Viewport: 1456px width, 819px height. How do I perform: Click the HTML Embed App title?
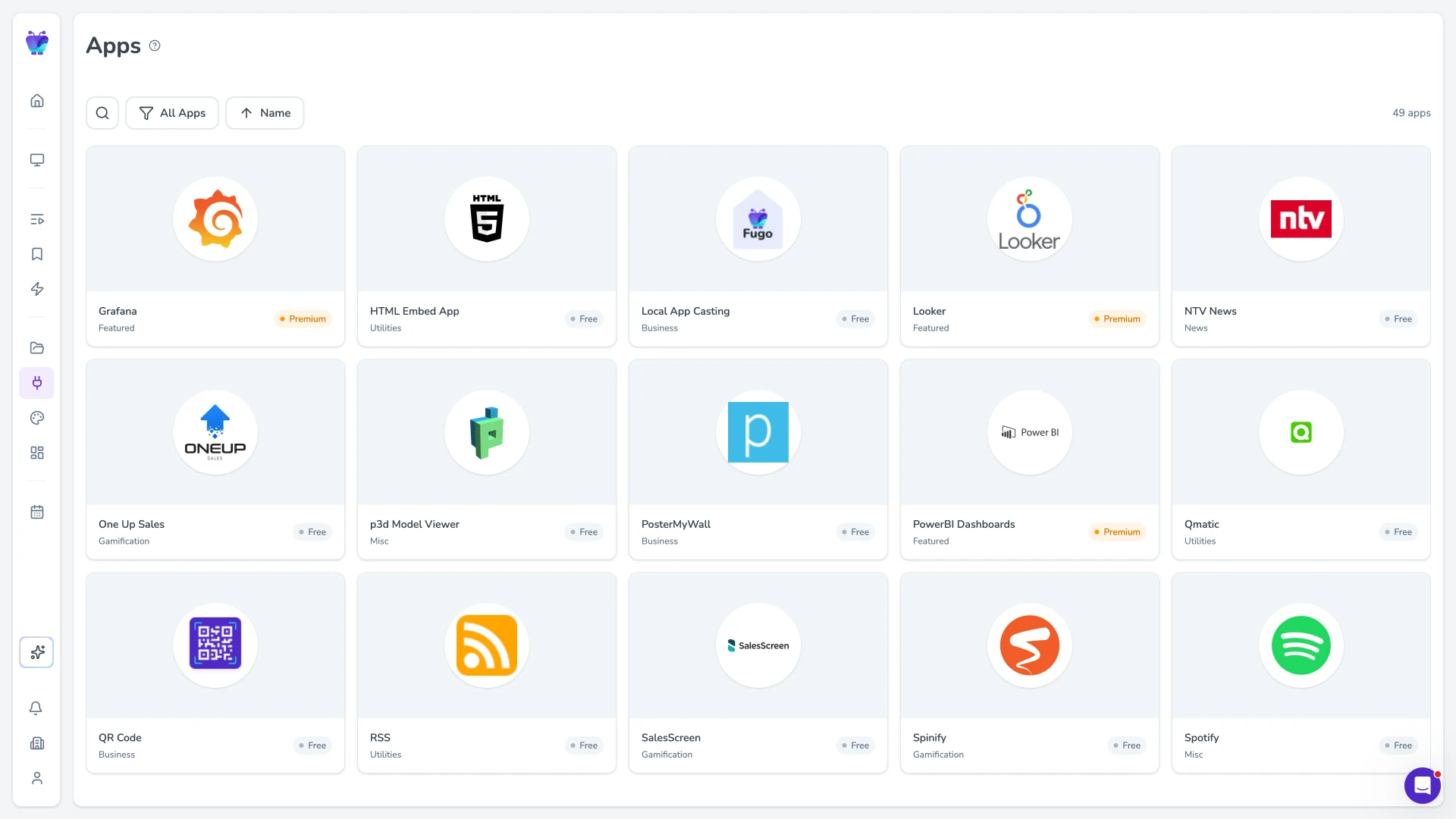click(415, 311)
